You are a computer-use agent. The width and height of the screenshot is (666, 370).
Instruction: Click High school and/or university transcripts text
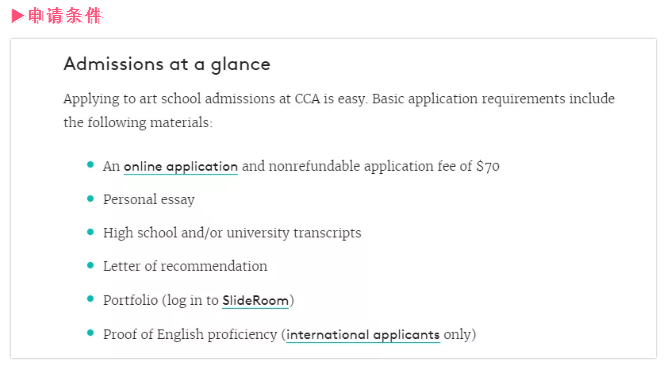coord(232,233)
